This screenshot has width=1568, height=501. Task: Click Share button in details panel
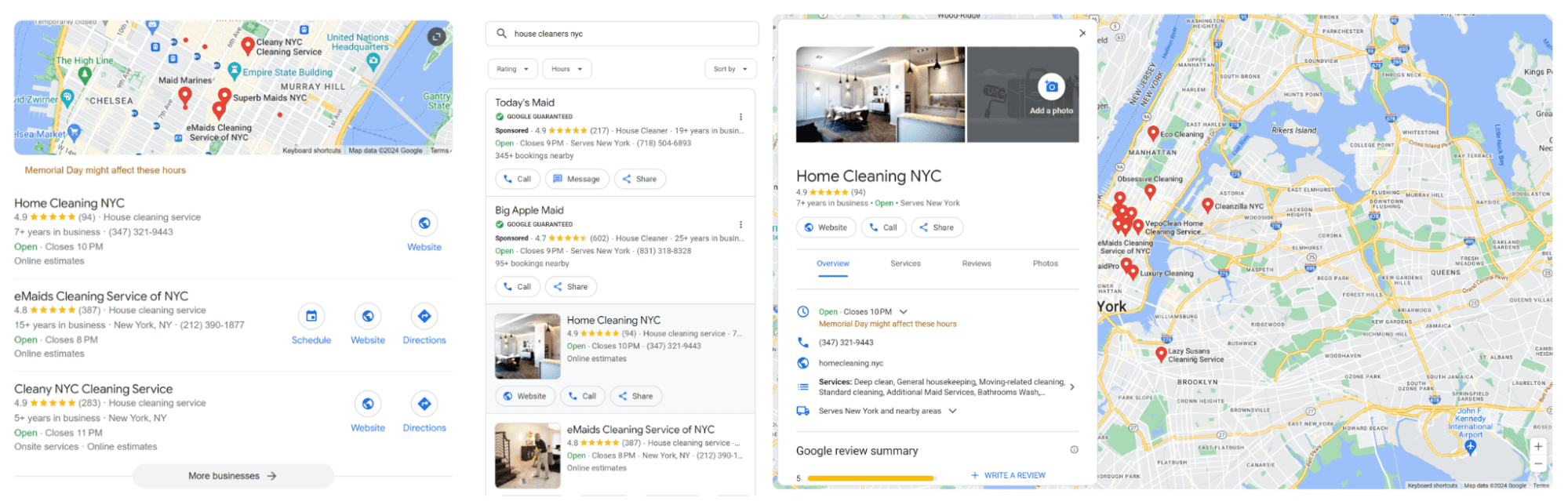tap(937, 227)
